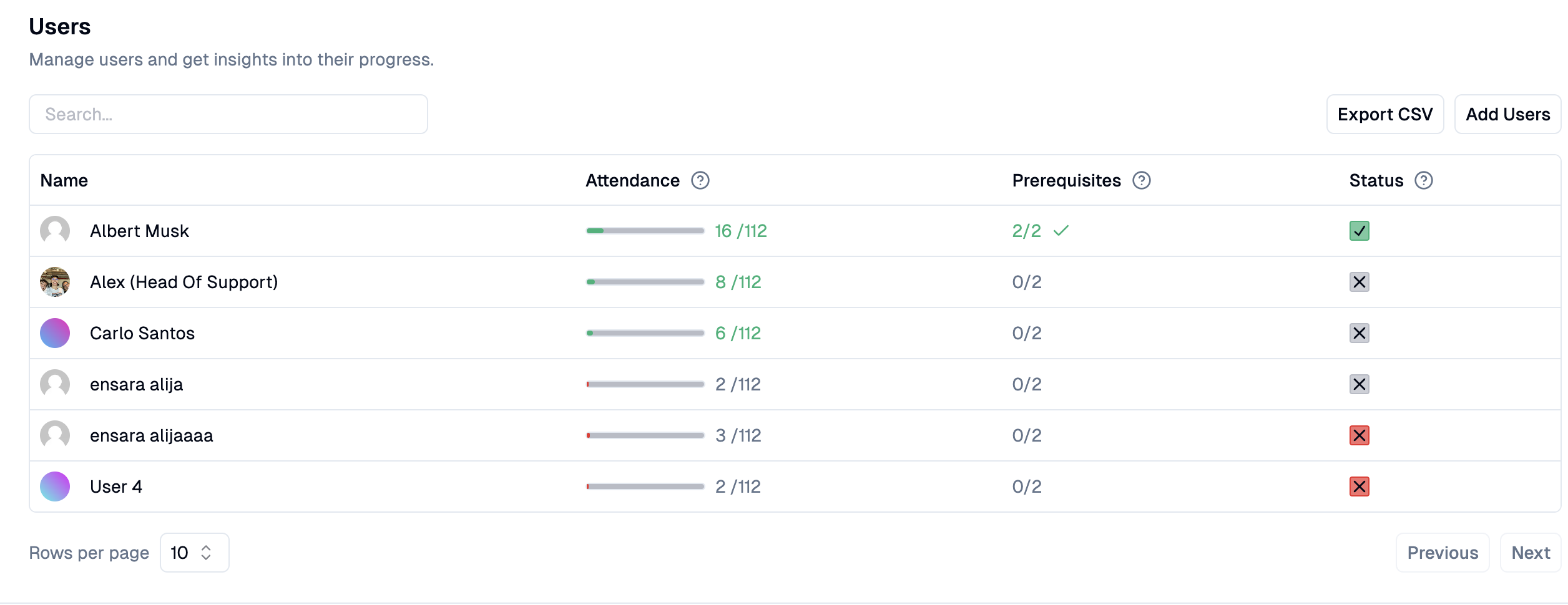The height and width of the screenshot is (605, 1568).
Task: Open Alex (Head Of Support) avatar photo
Action: [55, 282]
